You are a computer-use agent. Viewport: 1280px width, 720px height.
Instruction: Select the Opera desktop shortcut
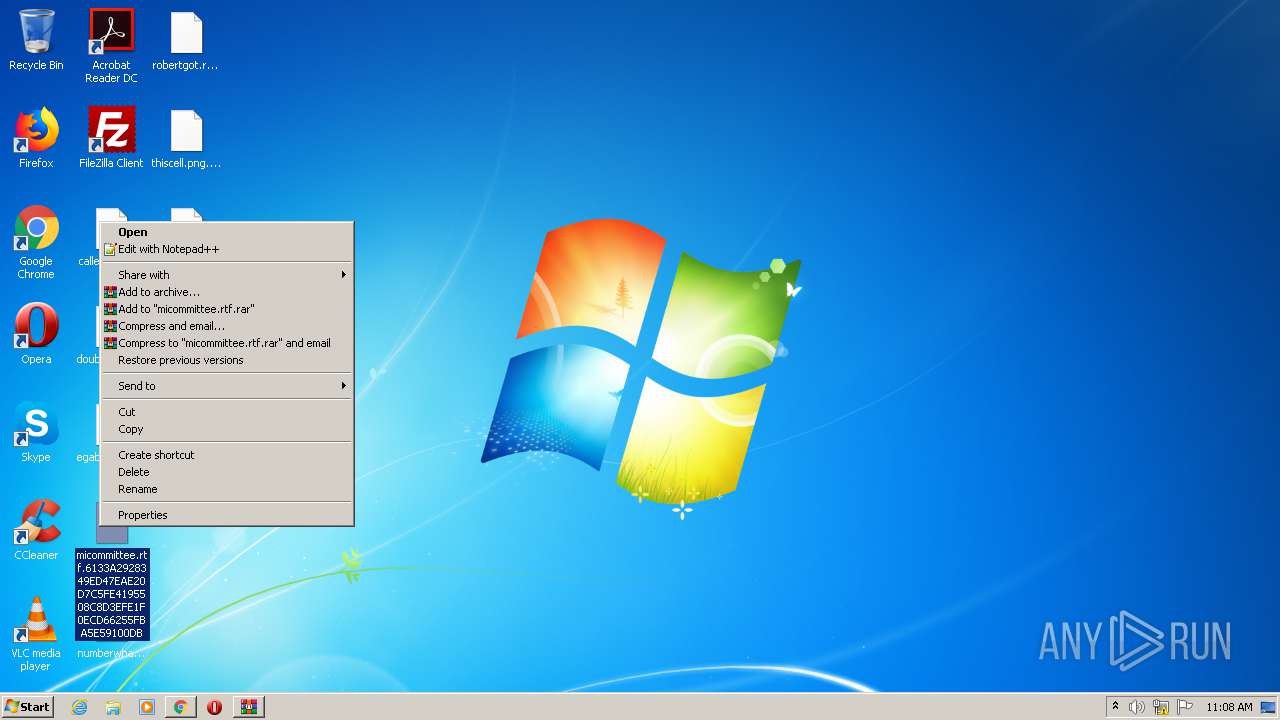coord(36,334)
